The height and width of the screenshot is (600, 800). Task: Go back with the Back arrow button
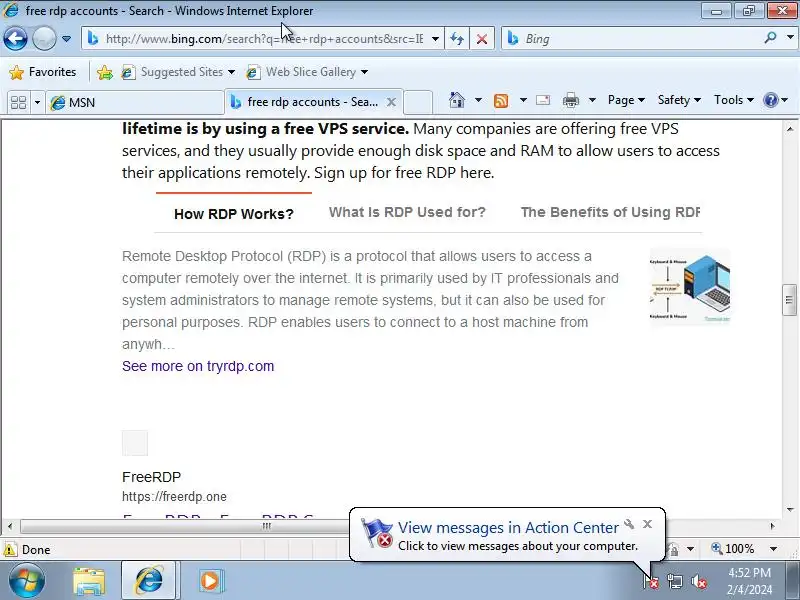(15, 39)
